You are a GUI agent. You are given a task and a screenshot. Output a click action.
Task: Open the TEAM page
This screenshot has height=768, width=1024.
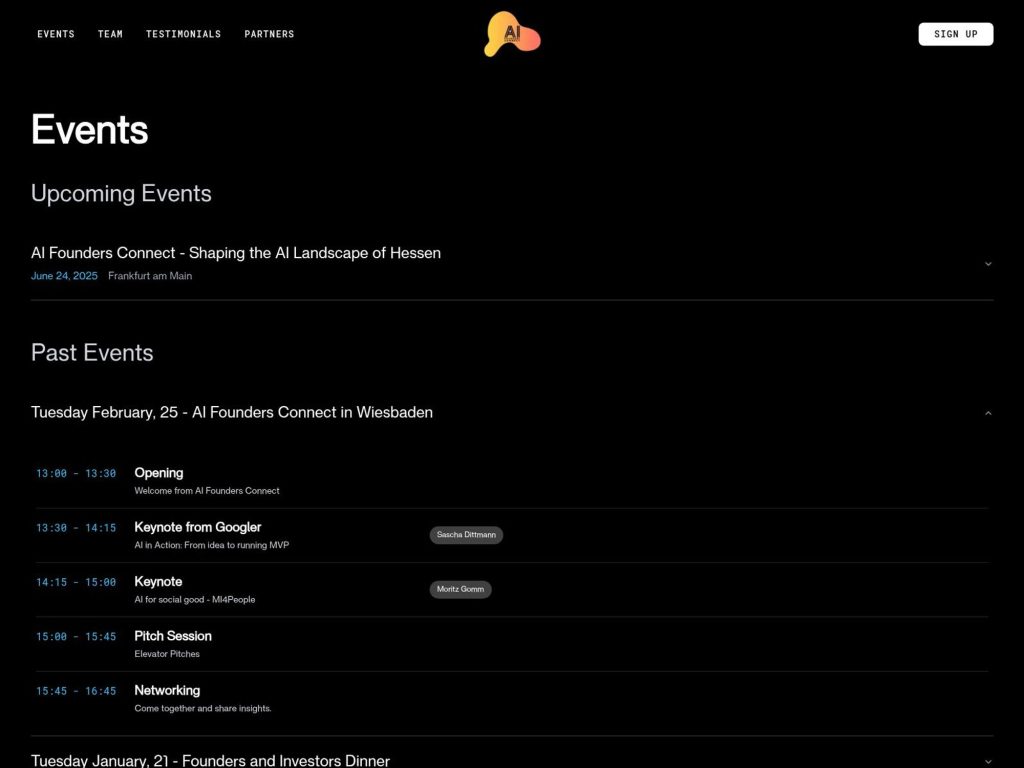(x=110, y=34)
